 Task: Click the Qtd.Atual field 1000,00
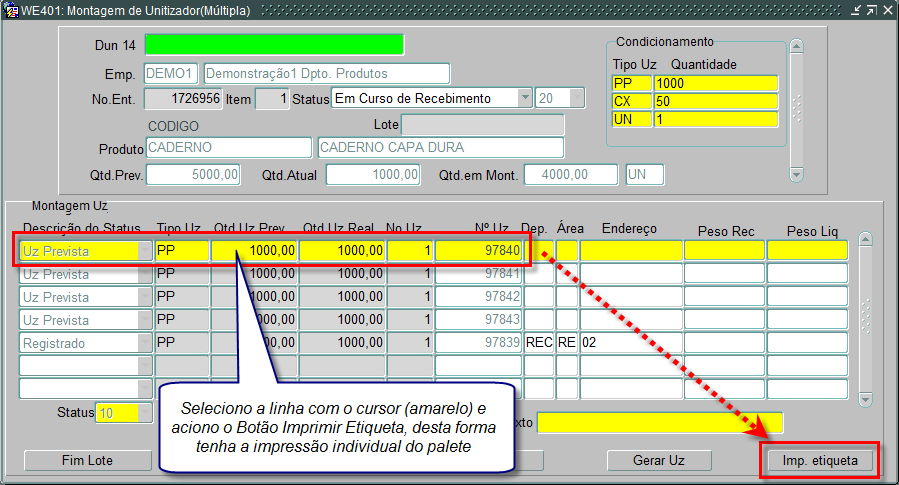[373, 174]
